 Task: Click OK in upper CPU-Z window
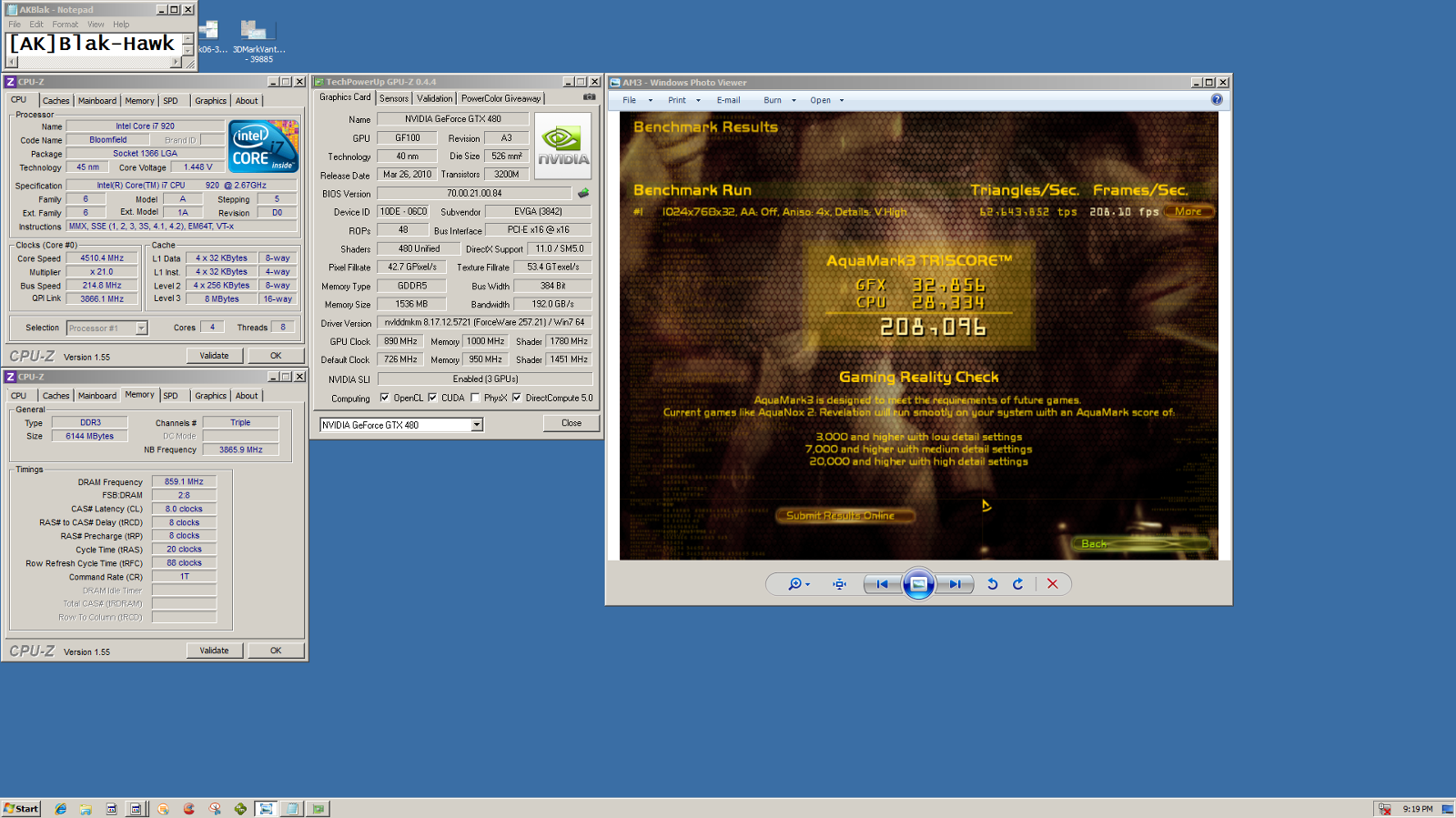[x=276, y=356]
